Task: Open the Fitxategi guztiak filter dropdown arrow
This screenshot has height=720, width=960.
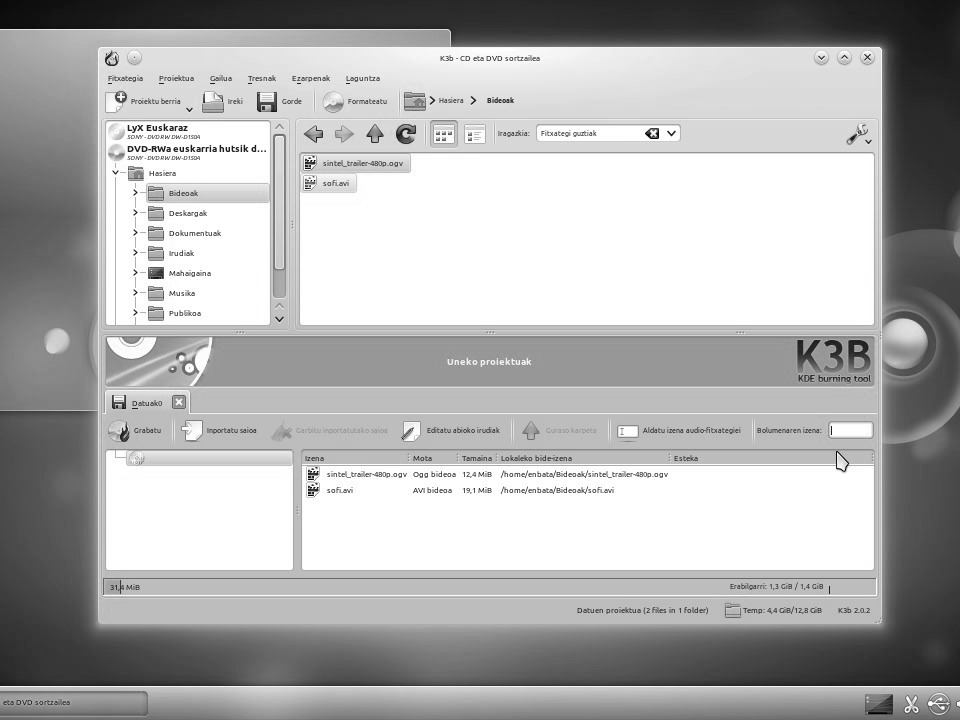Action: click(671, 133)
